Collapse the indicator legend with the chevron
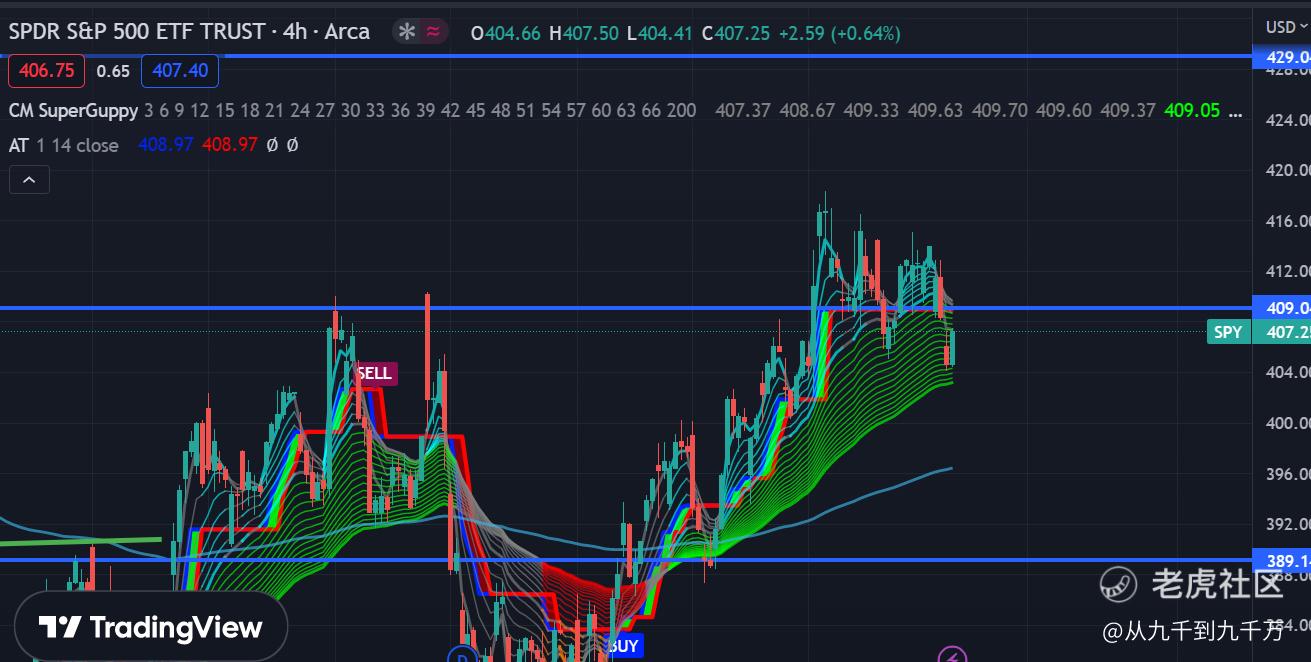Viewport: 1311px width, 662px height. click(x=29, y=180)
